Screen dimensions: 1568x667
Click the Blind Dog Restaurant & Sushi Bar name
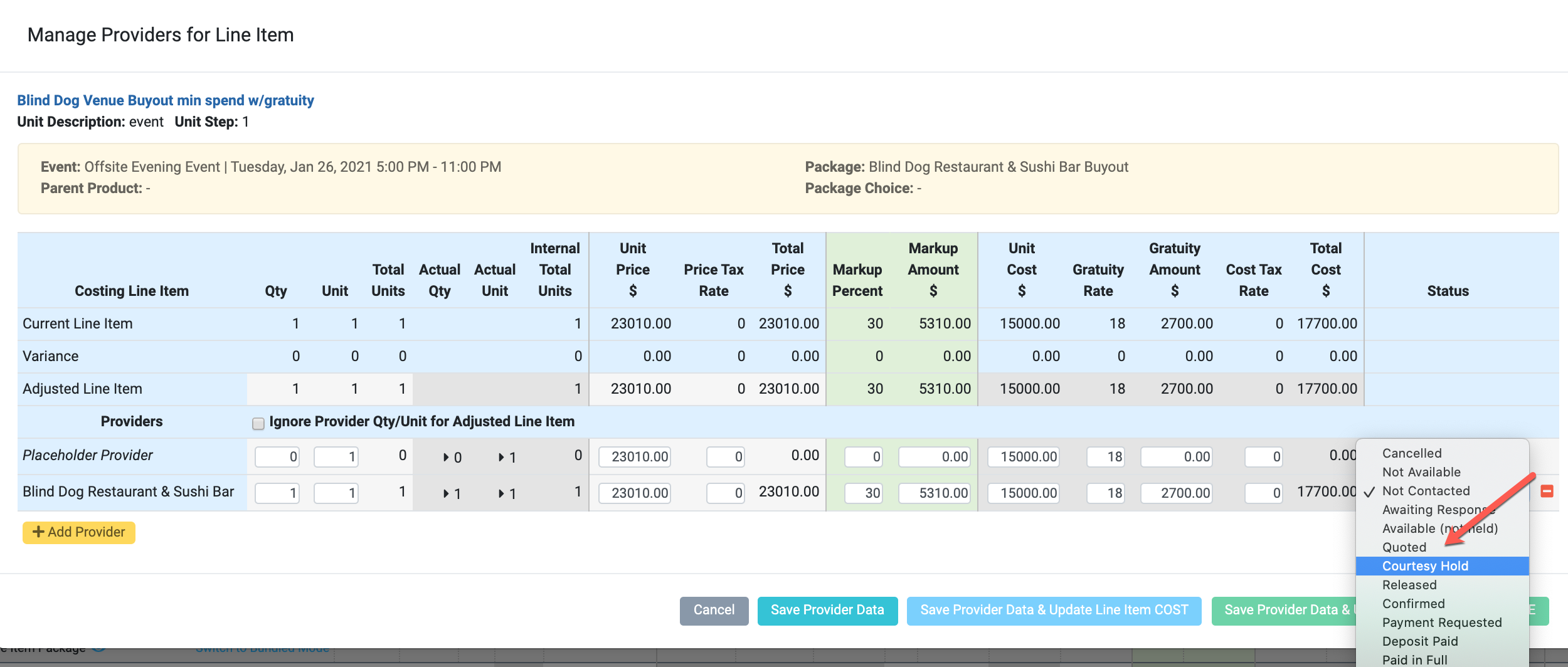(x=129, y=491)
